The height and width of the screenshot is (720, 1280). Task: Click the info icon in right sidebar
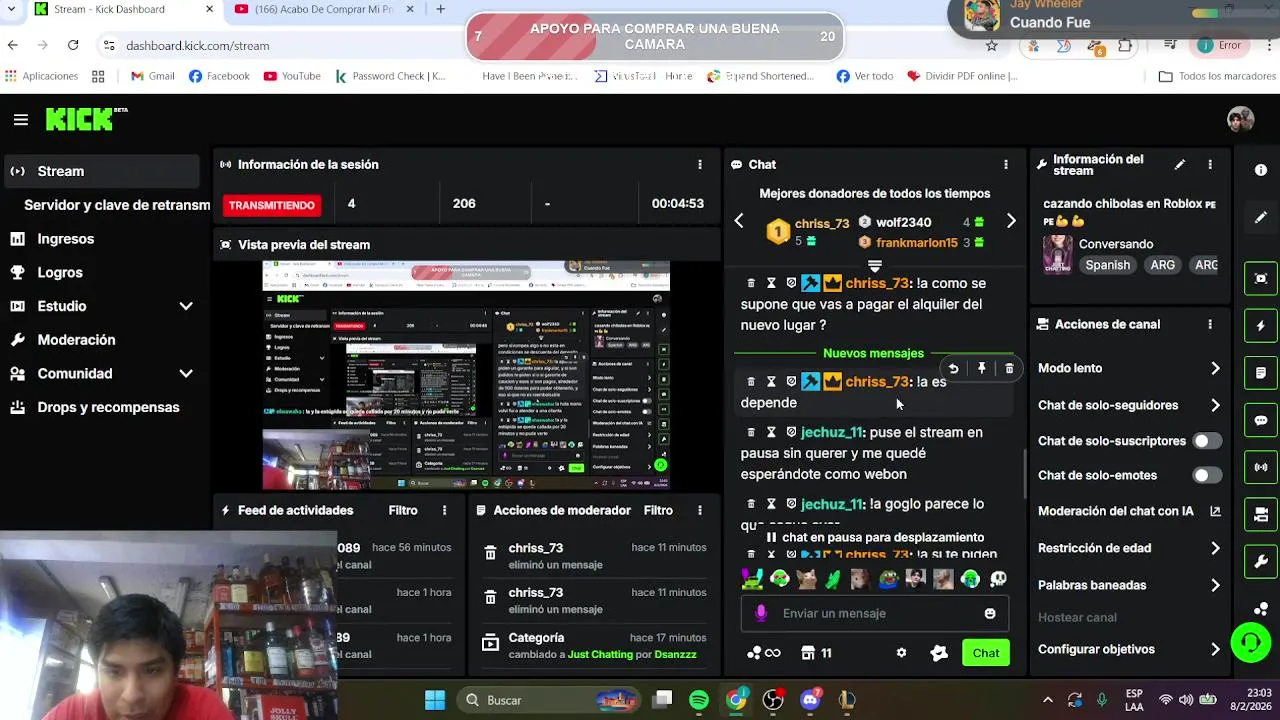pyautogui.click(x=1261, y=170)
